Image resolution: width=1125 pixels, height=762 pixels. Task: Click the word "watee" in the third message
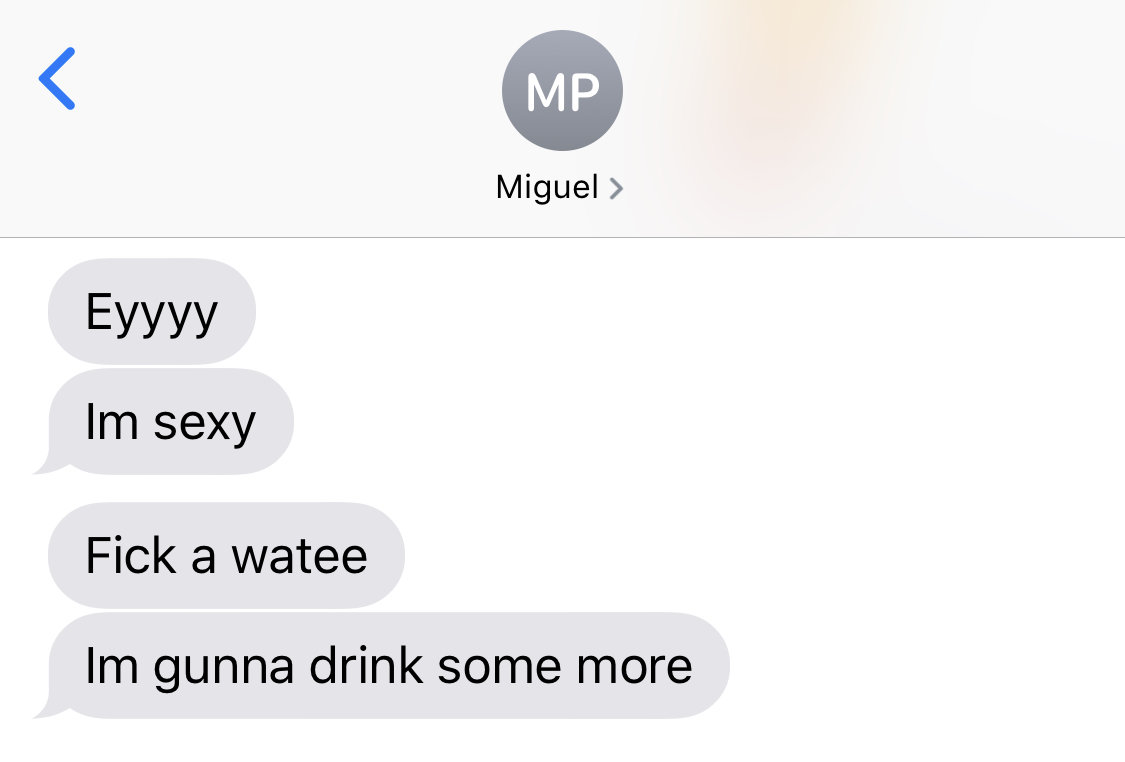point(300,556)
